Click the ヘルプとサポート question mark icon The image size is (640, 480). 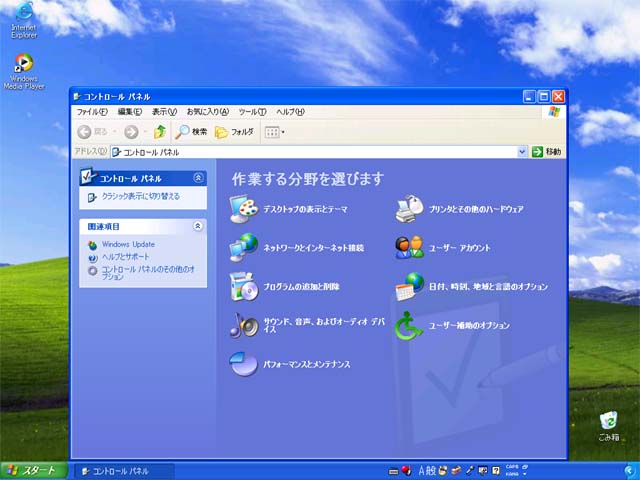pyautogui.click(x=93, y=258)
